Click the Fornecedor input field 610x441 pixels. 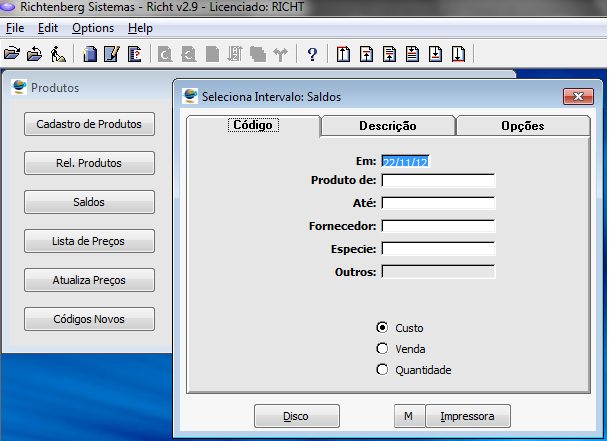(x=438, y=226)
